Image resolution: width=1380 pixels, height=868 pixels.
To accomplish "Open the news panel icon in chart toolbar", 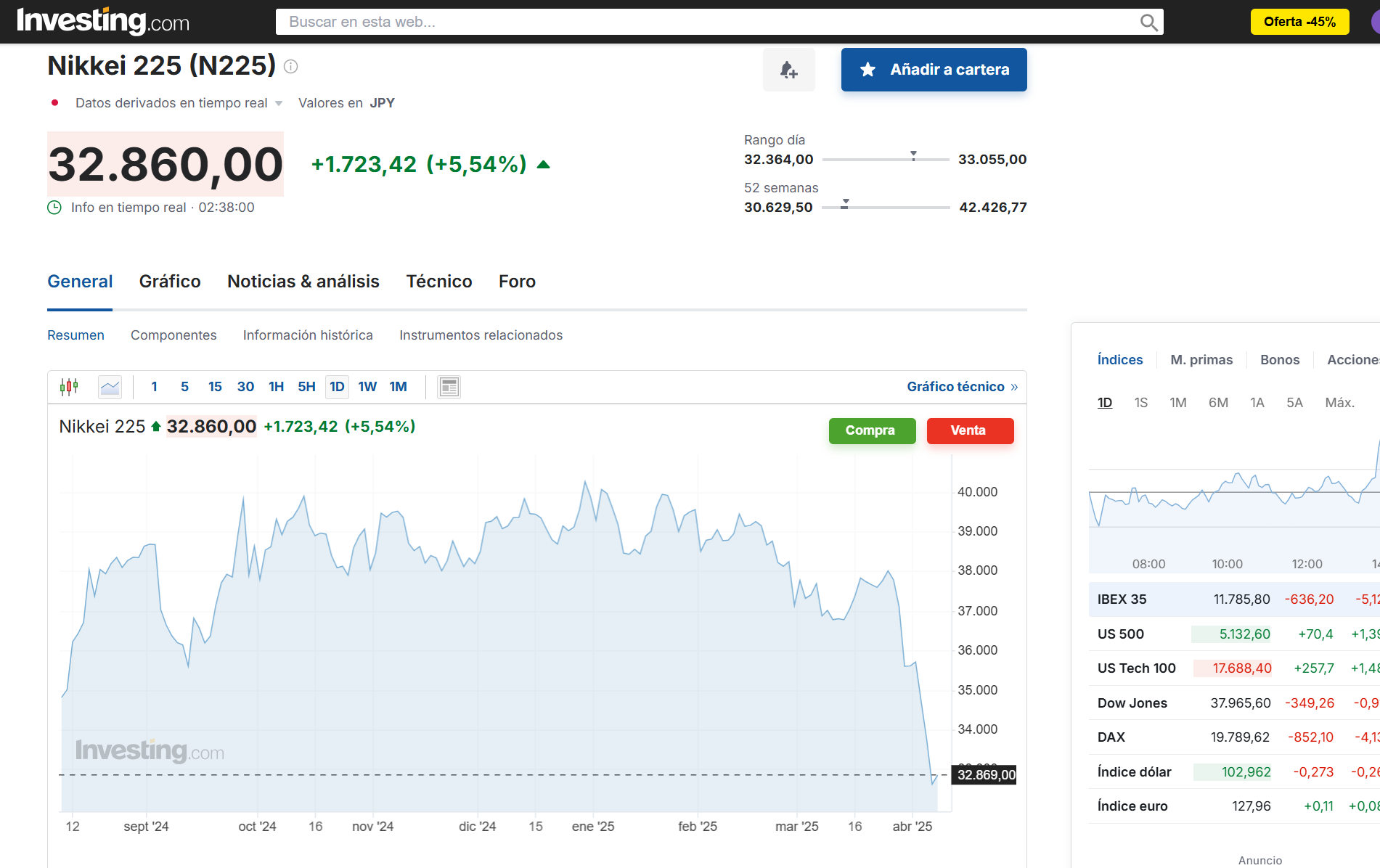I will point(449,387).
